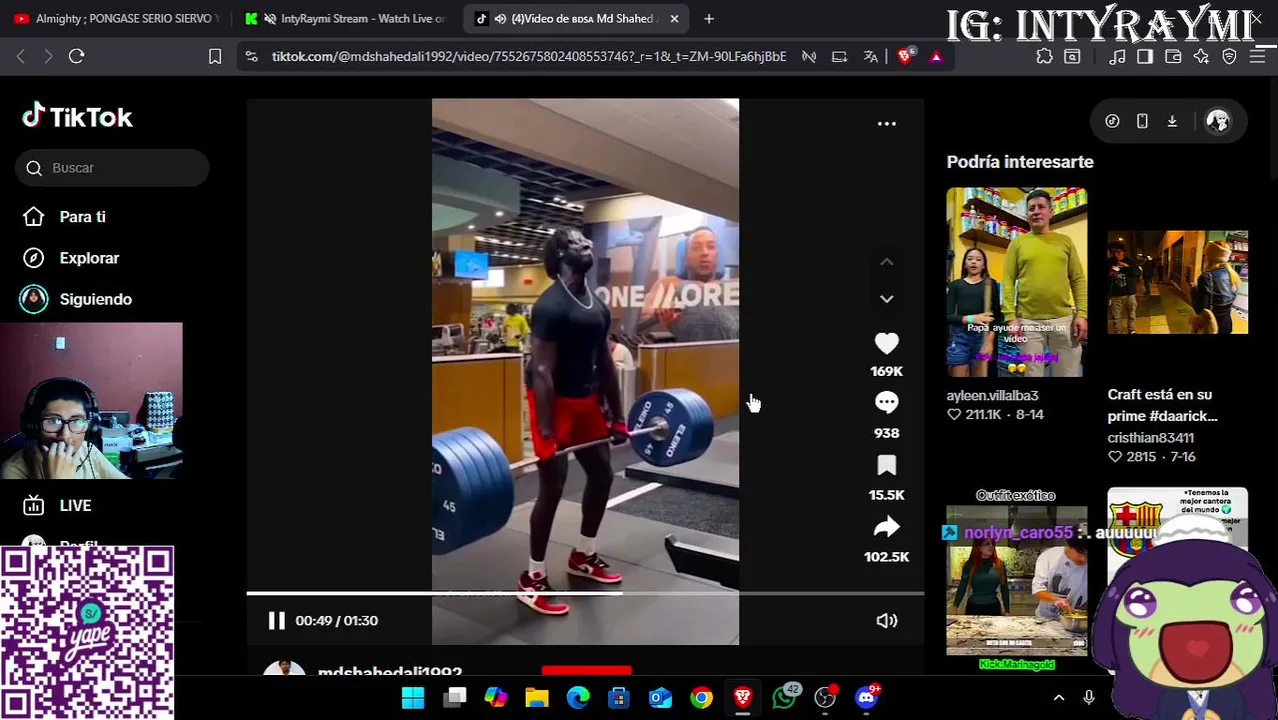Open cristhian83411 profile link
The height and width of the screenshot is (720, 1278).
pyautogui.click(x=1150, y=438)
